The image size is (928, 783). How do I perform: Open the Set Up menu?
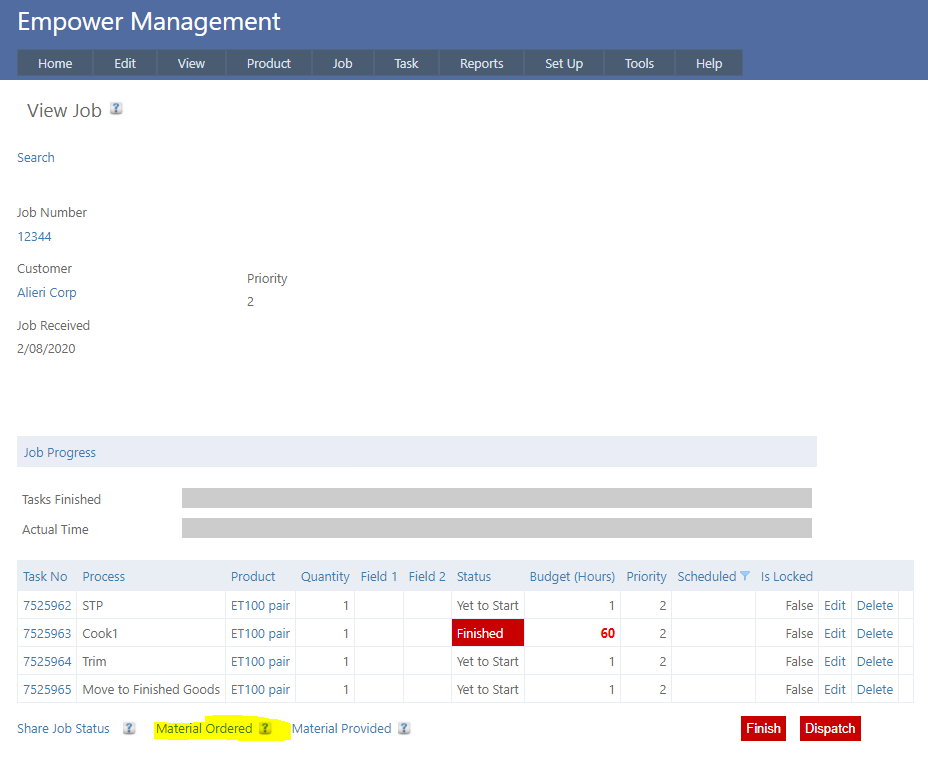pos(563,63)
